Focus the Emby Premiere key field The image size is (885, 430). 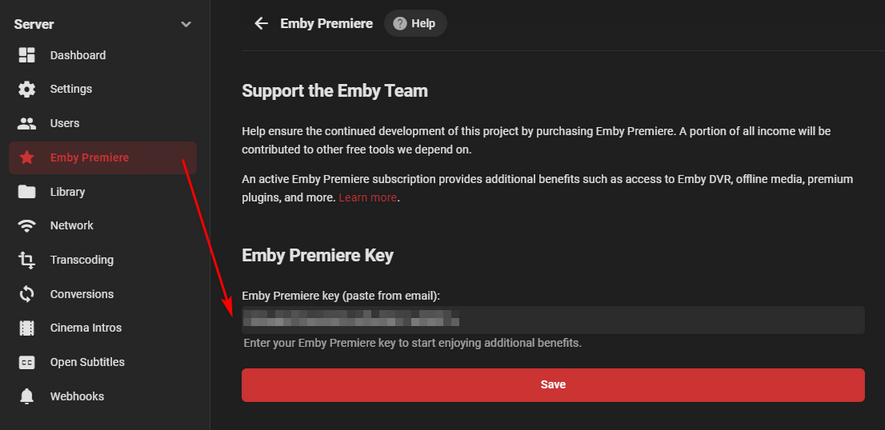(553, 320)
